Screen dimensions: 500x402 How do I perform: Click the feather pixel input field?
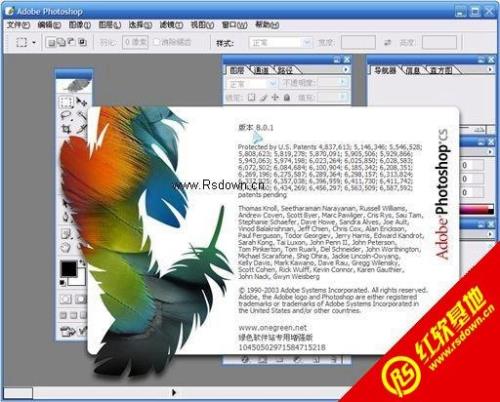tap(135, 42)
